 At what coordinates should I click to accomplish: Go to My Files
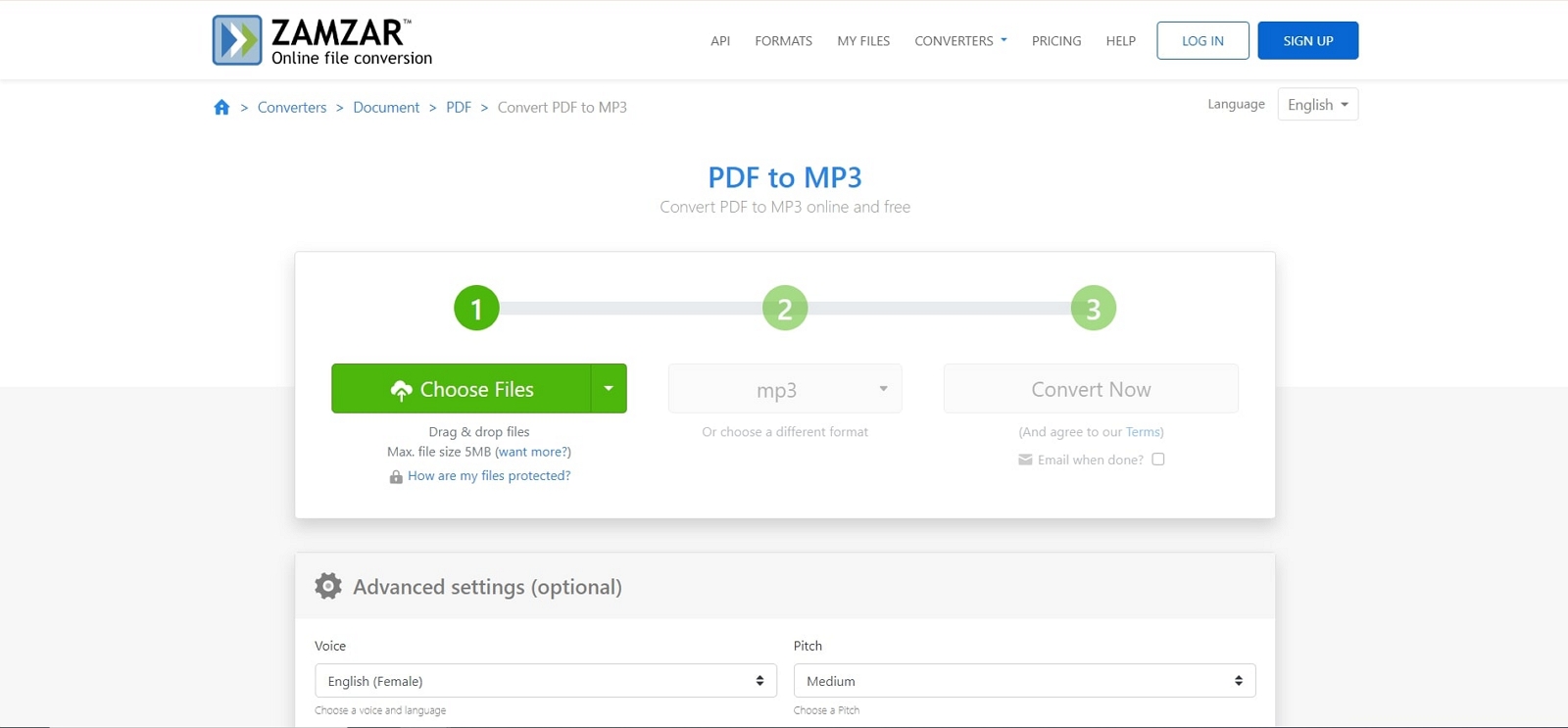[x=863, y=41]
